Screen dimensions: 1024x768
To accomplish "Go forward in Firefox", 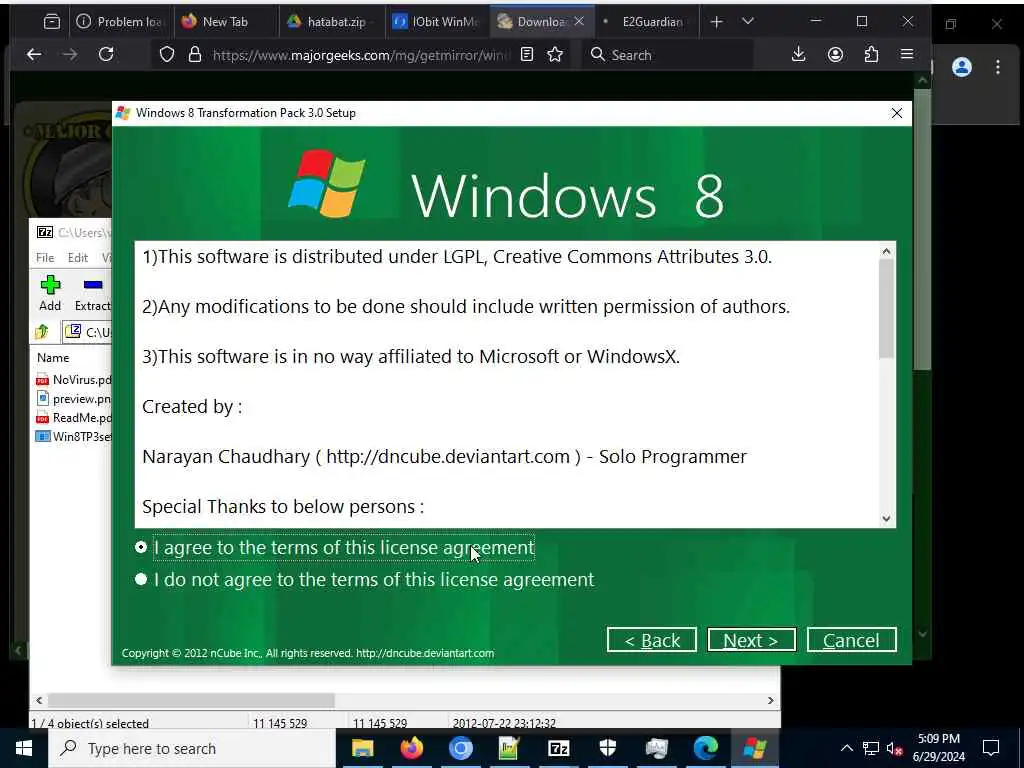I will 70,55.
